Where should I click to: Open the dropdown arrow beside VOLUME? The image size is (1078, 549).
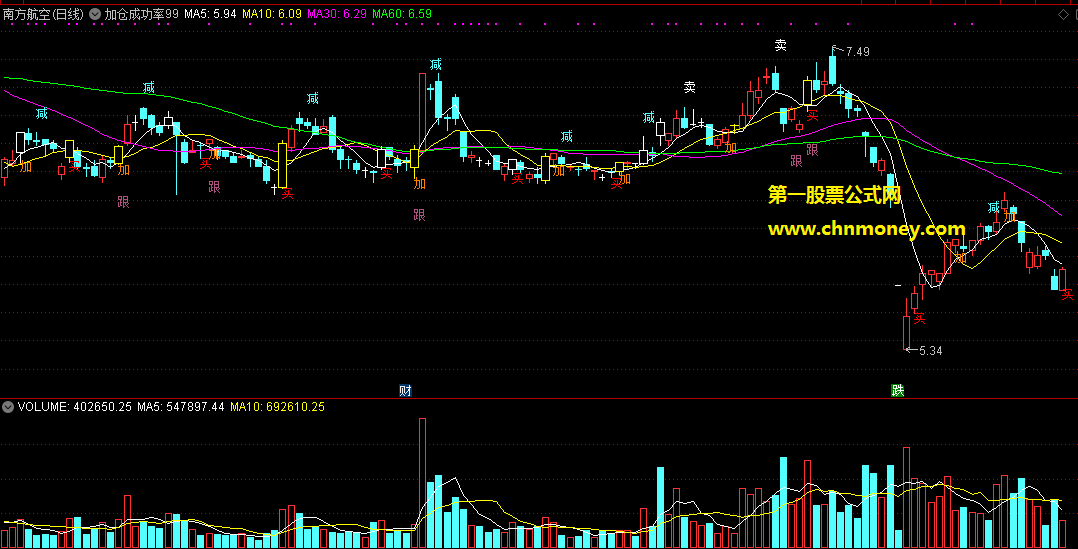8,407
